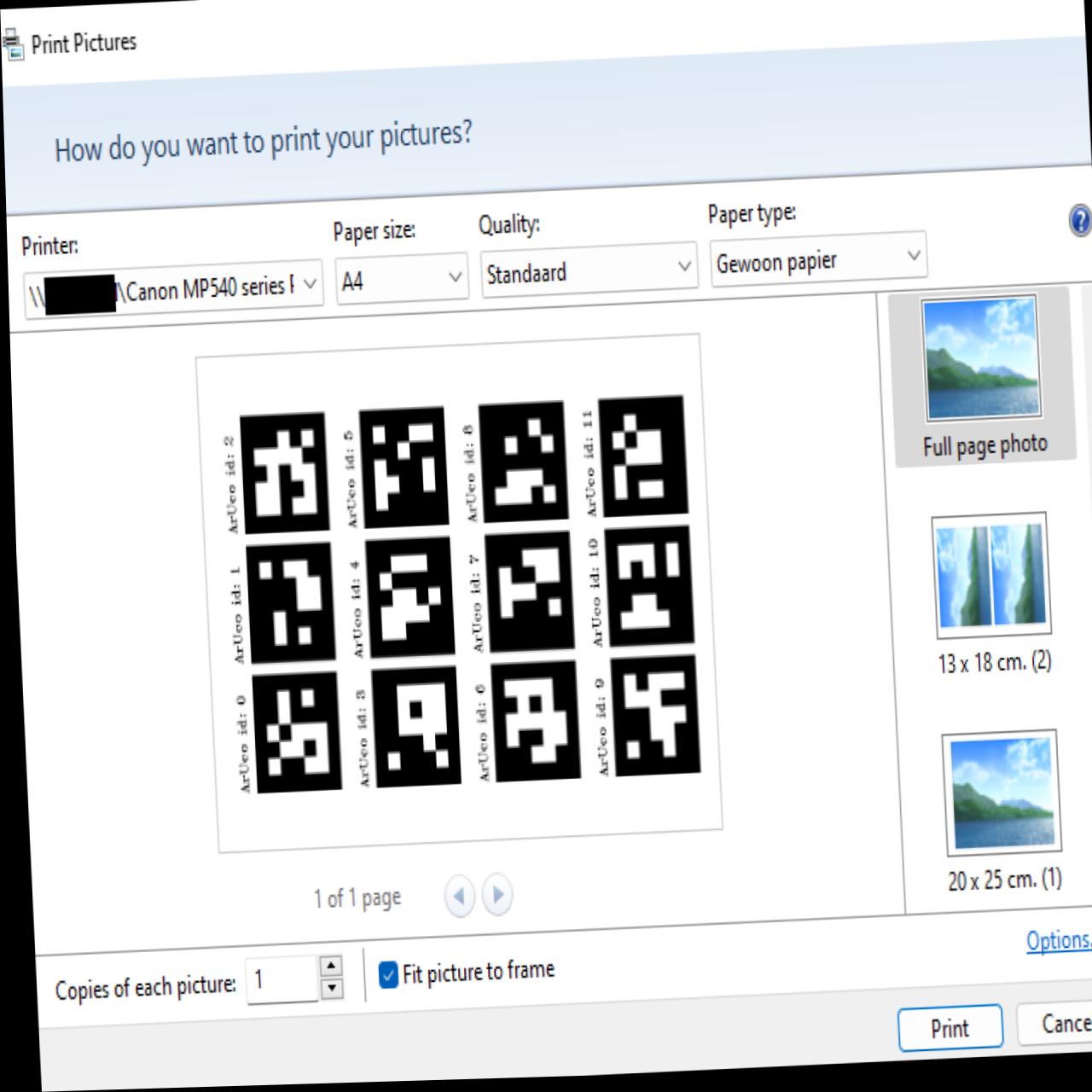Viewport: 1092px width, 1092px height.
Task: Select the 20 x 25 cm. (1) layout
Action: pos(1003,811)
